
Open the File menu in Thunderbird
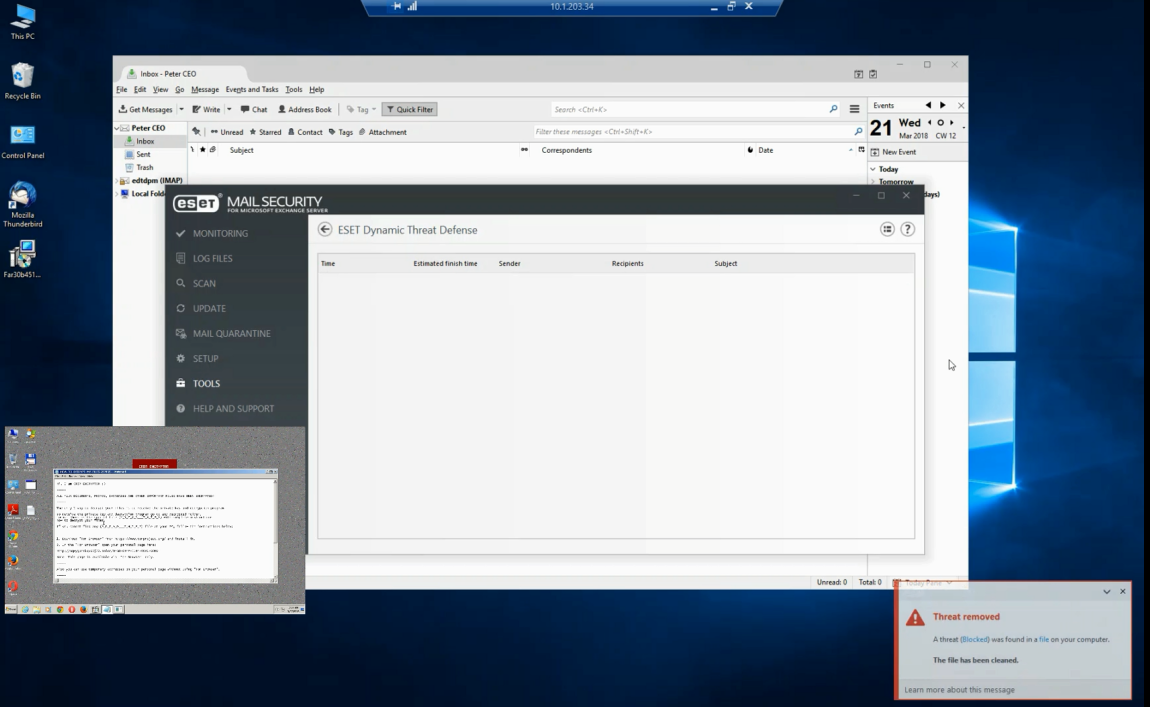click(x=122, y=89)
